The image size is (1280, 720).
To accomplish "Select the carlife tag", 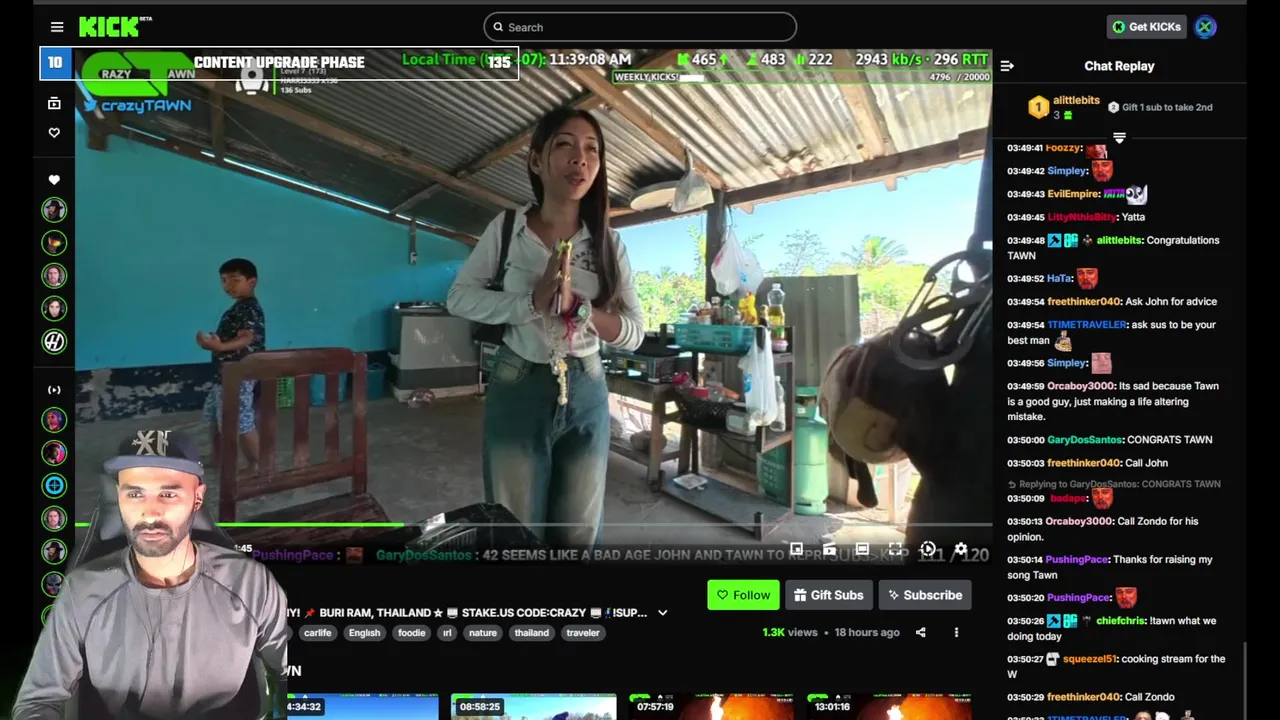I will 317,633.
